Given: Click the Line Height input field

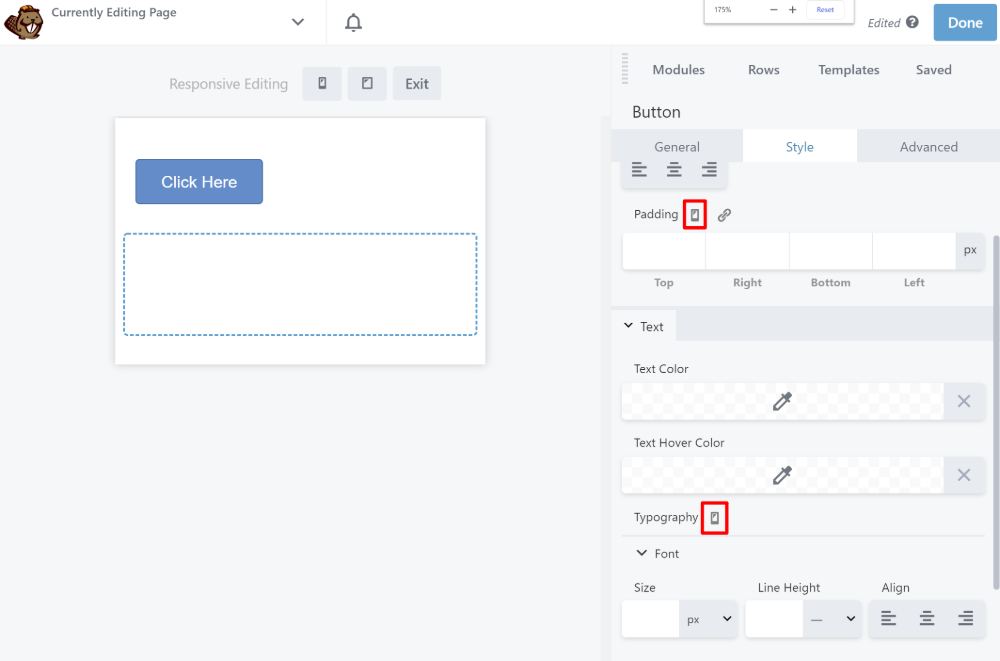Looking at the screenshot, I should [774, 619].
